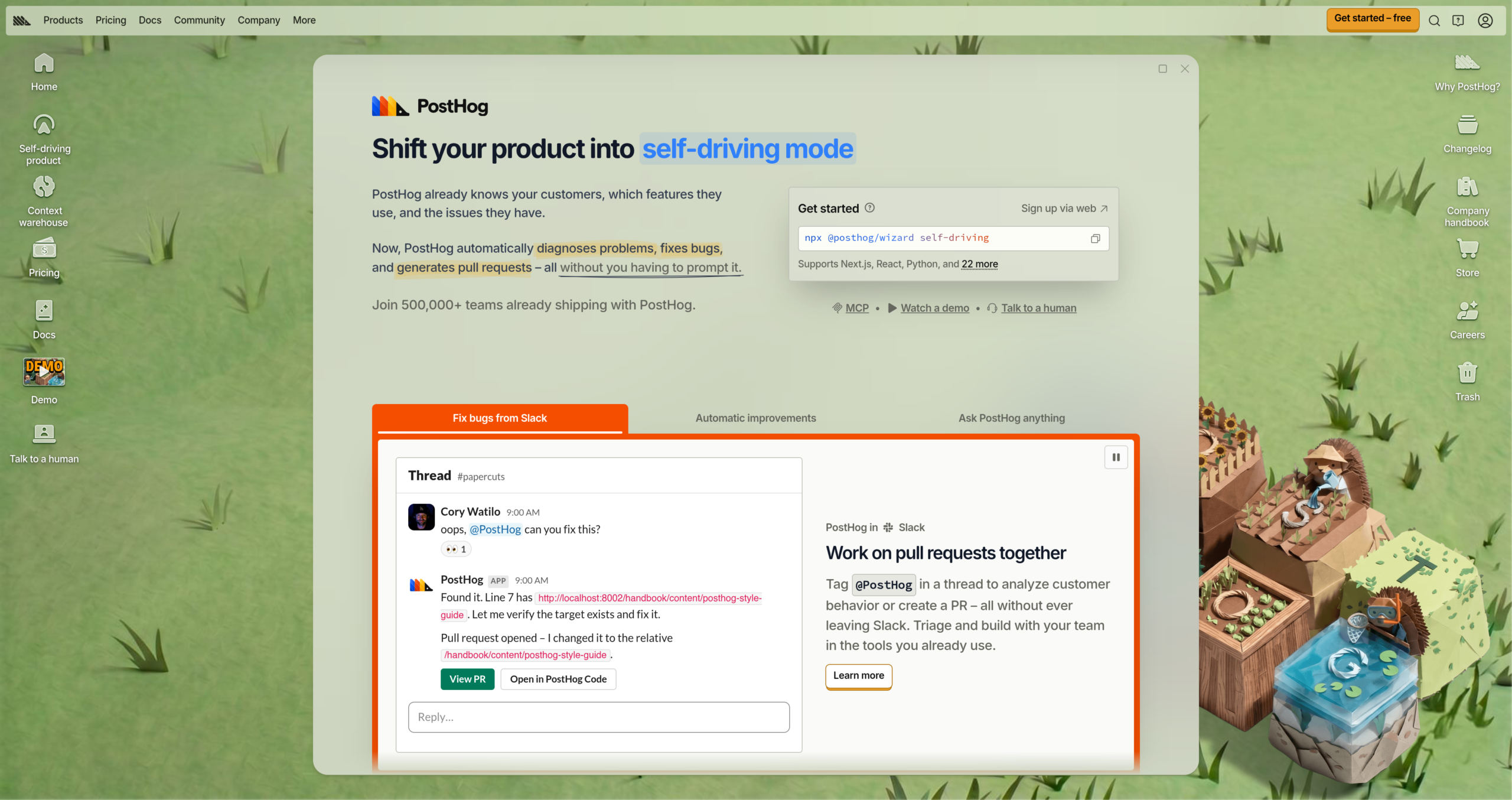Click the #papercuts channel label
Viewport: 1512px width, 800px height.
click(481, 477)
